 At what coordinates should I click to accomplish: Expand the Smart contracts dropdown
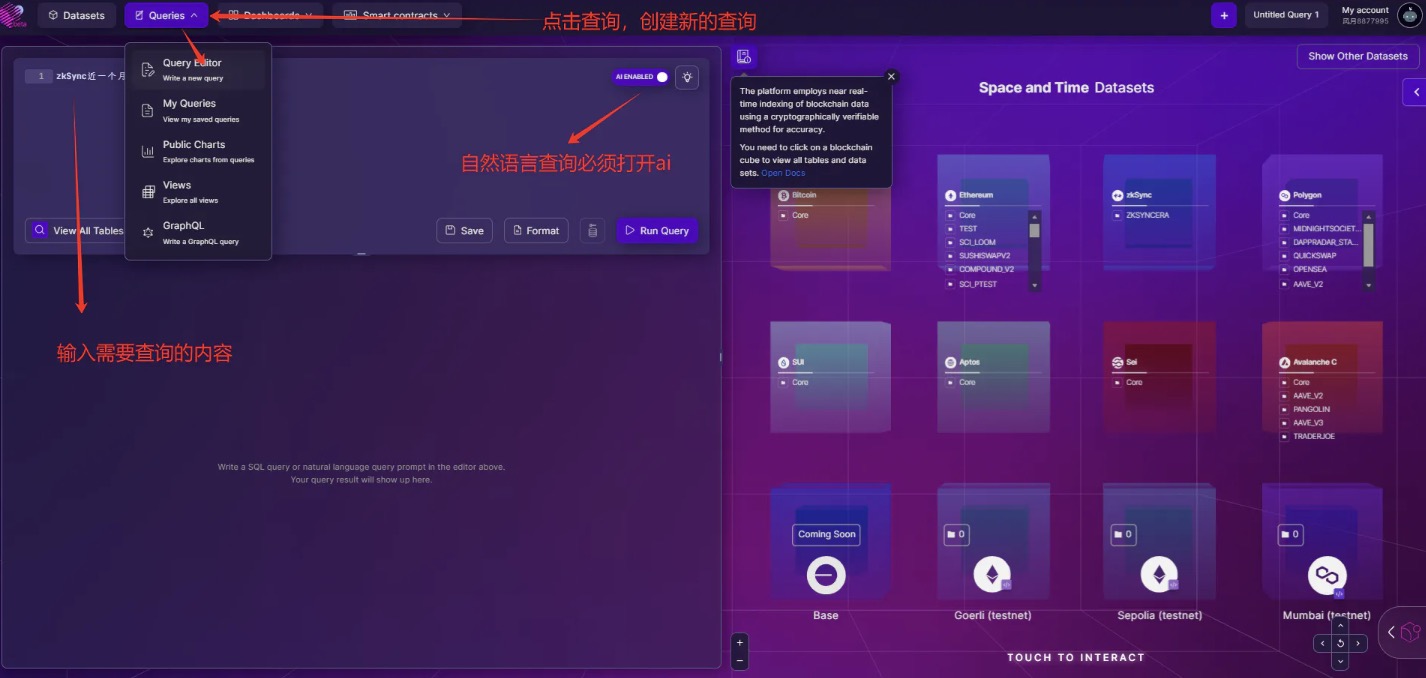397,15
